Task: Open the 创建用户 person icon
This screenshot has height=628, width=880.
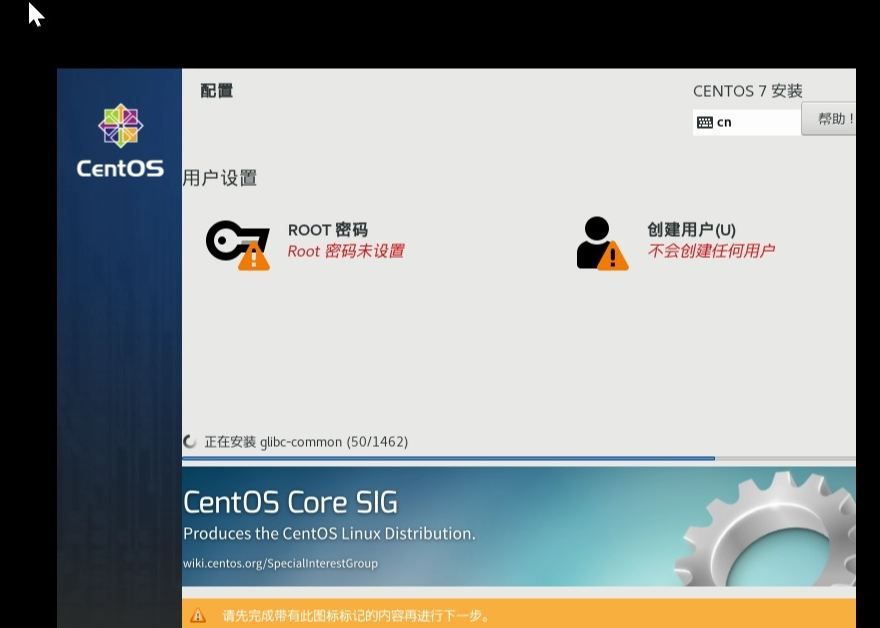Action: pyautogui.click(x=602, y=244)
